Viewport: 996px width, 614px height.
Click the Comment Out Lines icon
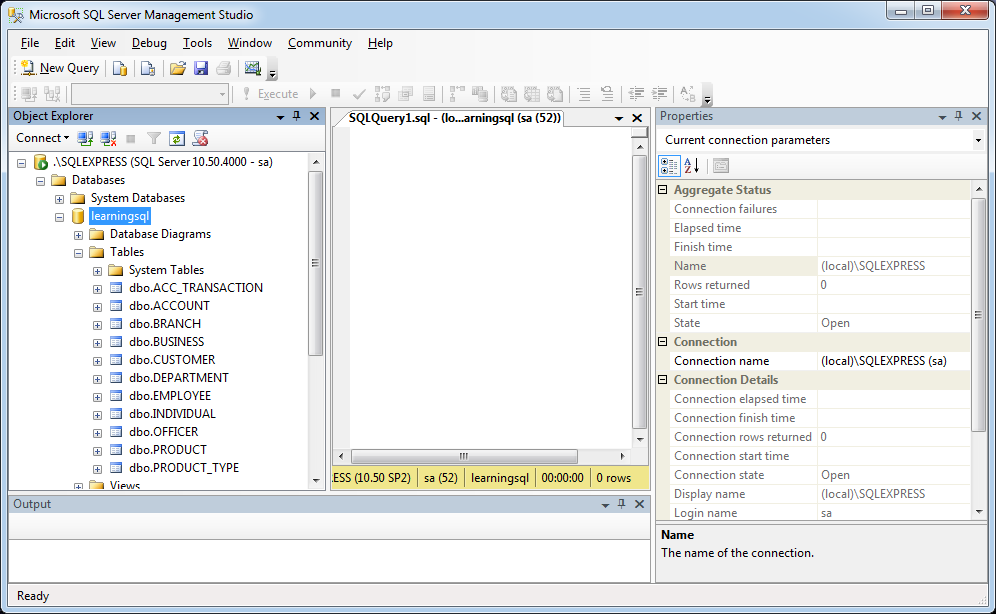click(x=584, y=94)
